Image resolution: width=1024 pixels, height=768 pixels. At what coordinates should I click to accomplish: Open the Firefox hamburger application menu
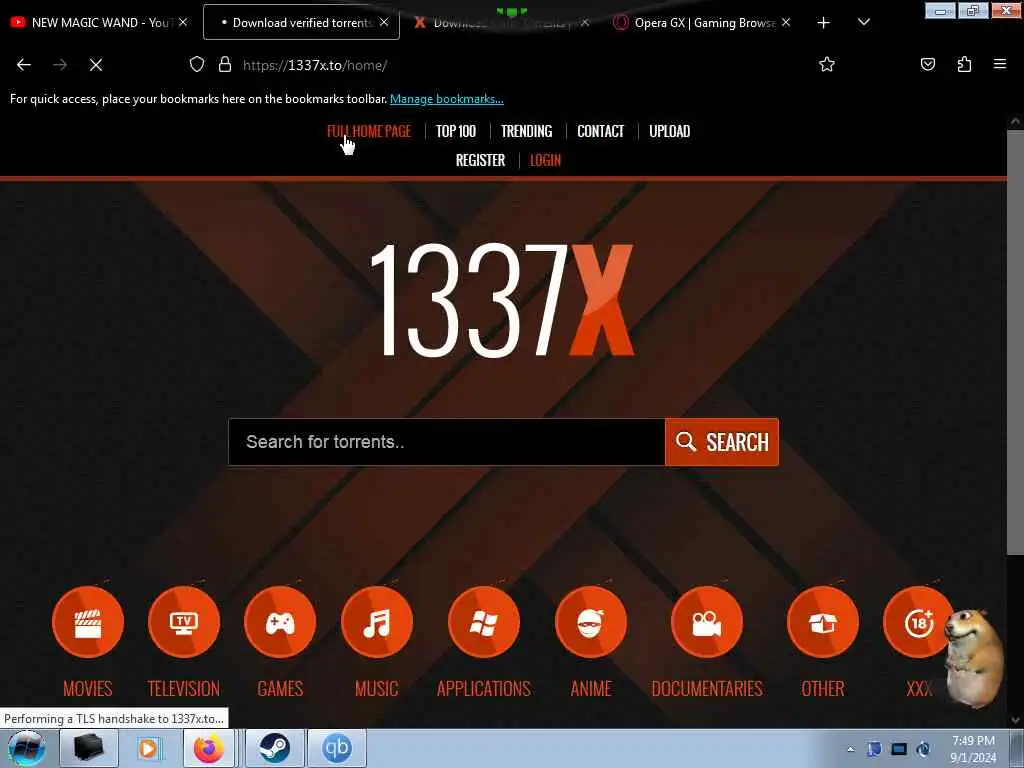click(x=1000, y=64)
